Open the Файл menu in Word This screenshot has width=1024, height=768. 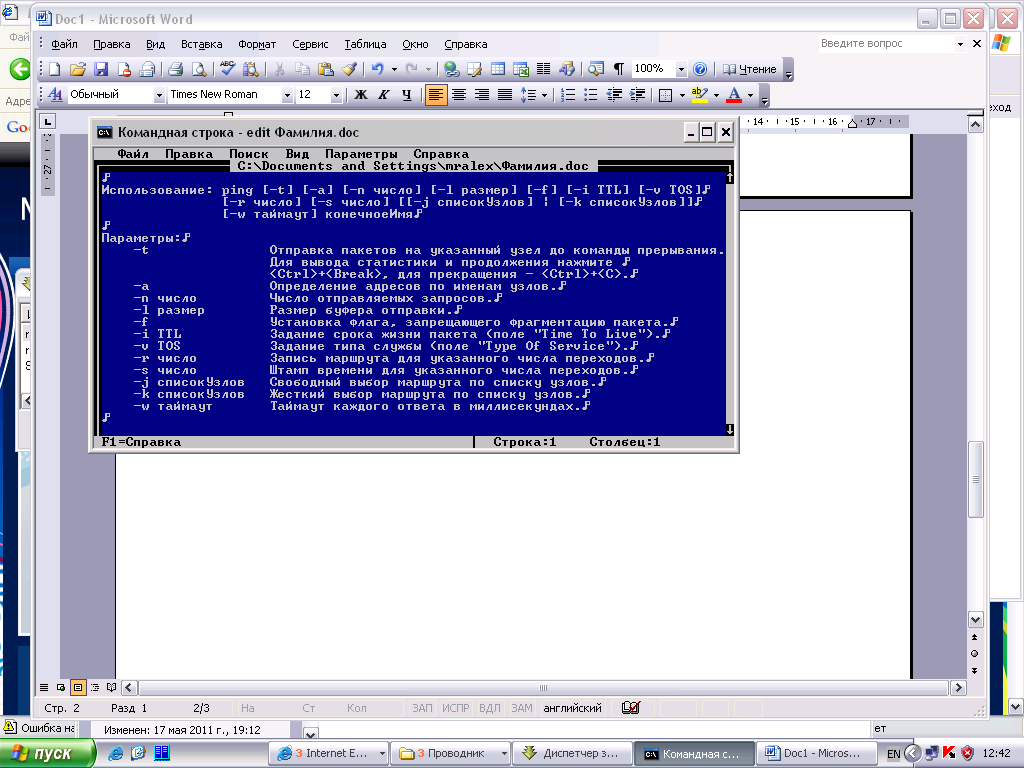[64, 44]
